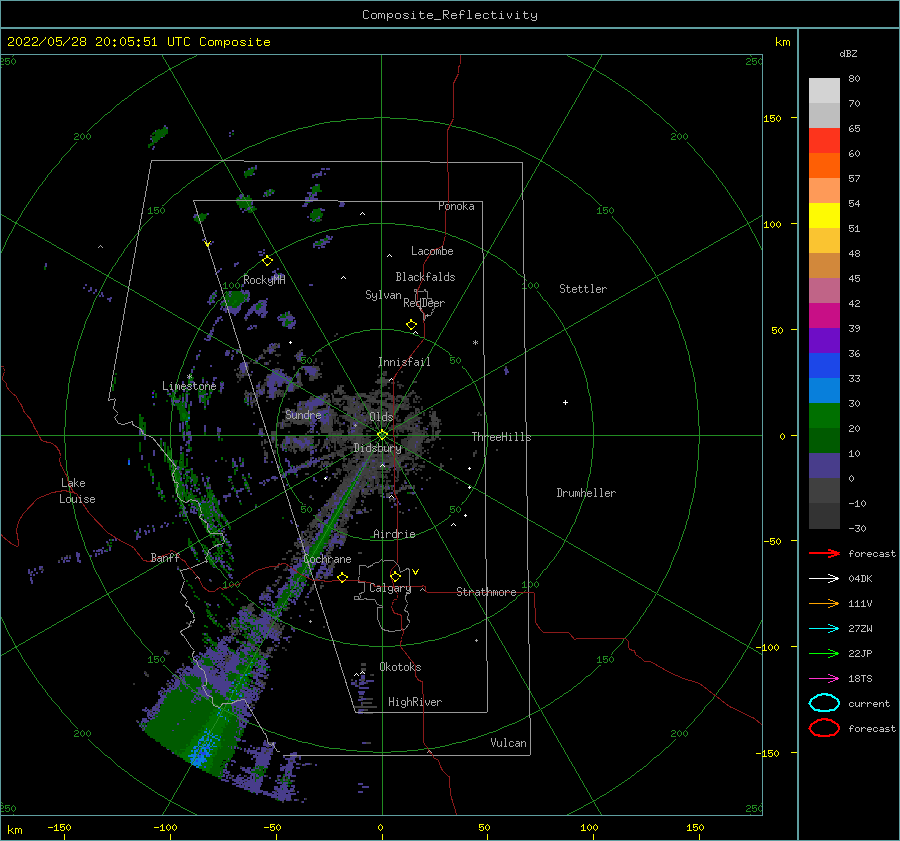Pick the purple 39-36 dBZ swatch
The height and width of the screenshot is (841, 900).
[x=824, y=340]
